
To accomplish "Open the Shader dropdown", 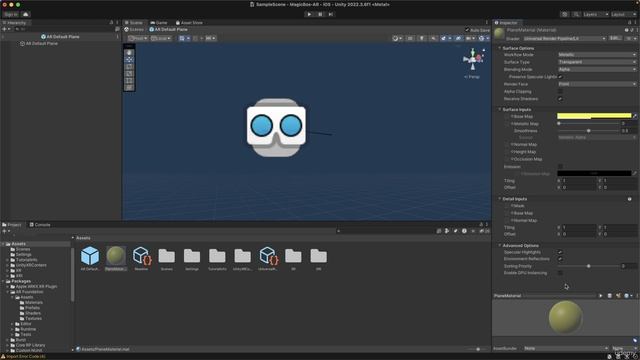I will pyautogui.click(x=564, y=38).
